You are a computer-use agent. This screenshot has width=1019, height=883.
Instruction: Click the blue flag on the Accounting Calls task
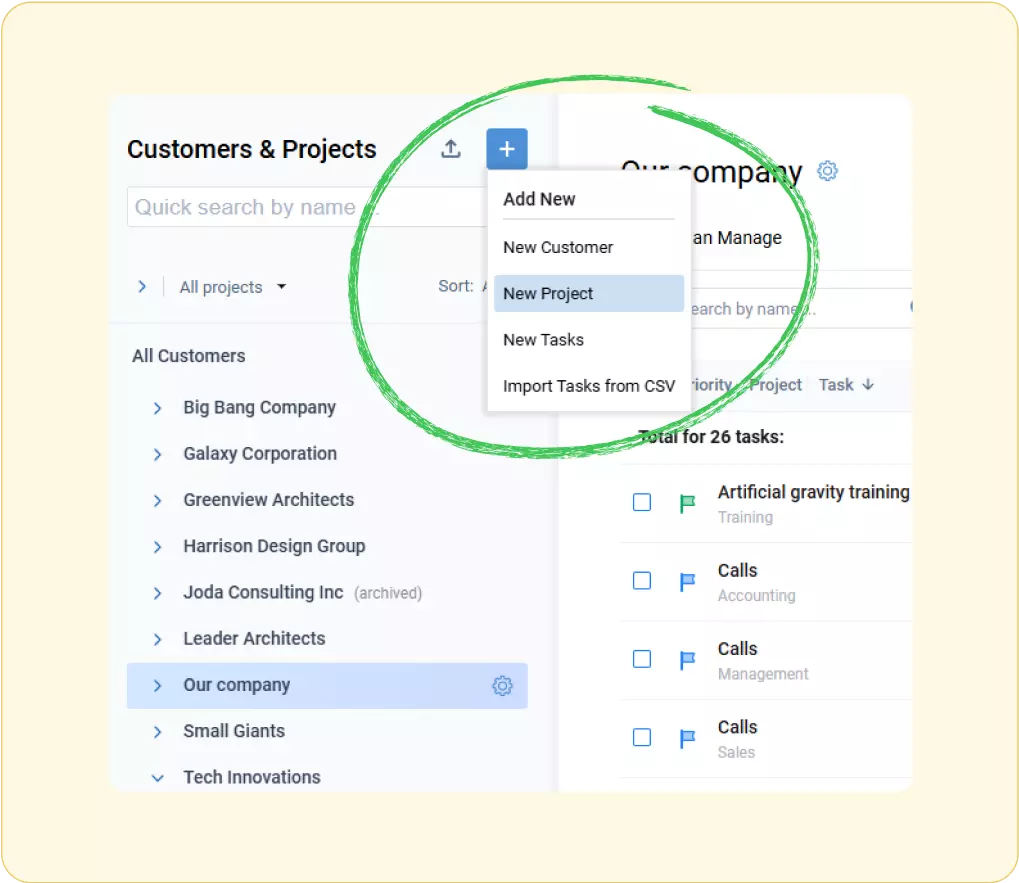point(686,581)
